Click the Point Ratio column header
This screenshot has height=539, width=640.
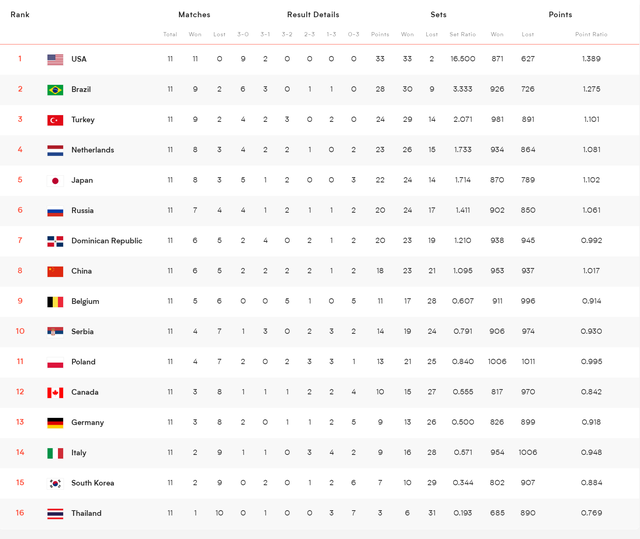591,35
